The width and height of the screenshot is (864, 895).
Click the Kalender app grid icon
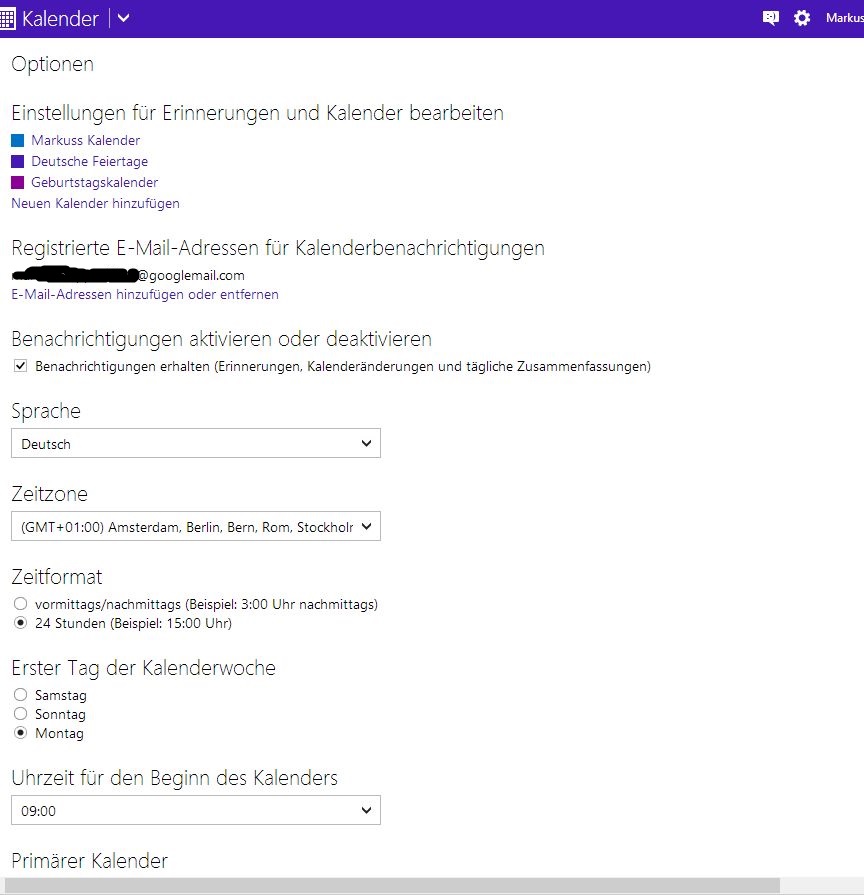point(8,19)
